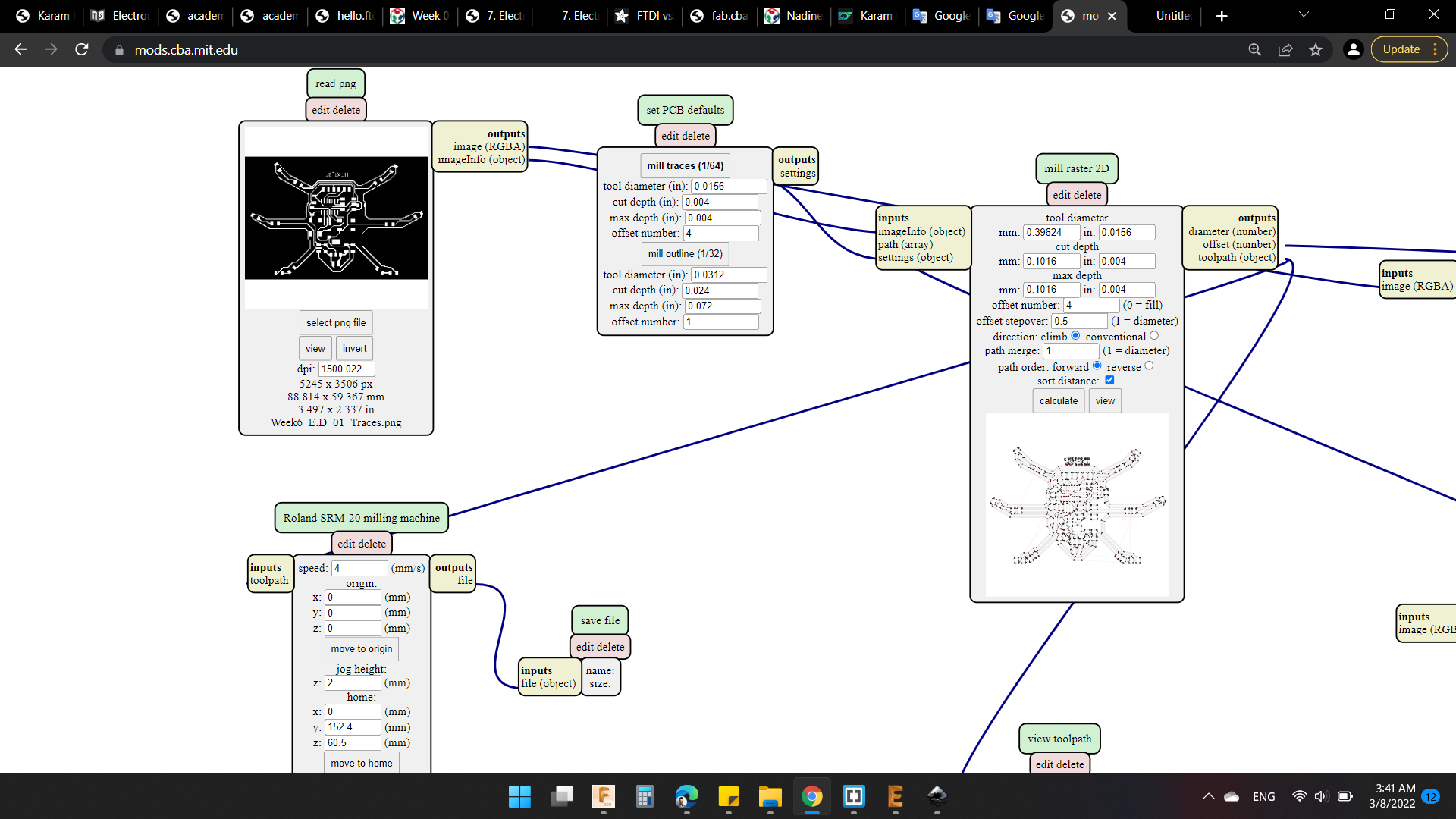The image size is (1456, 819).
Task: Open a new browser tab
Action: [1222, 16]
